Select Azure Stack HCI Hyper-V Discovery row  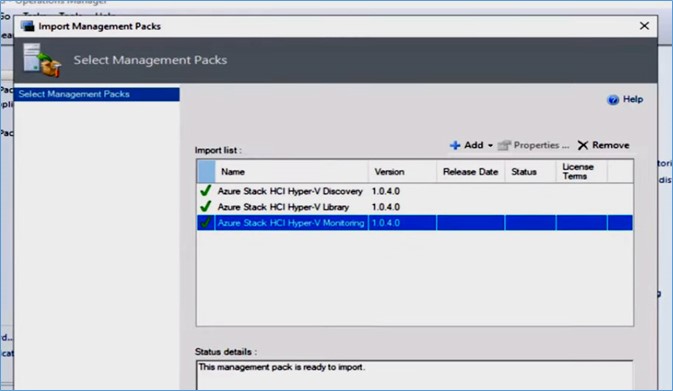[x=415, y=191]
